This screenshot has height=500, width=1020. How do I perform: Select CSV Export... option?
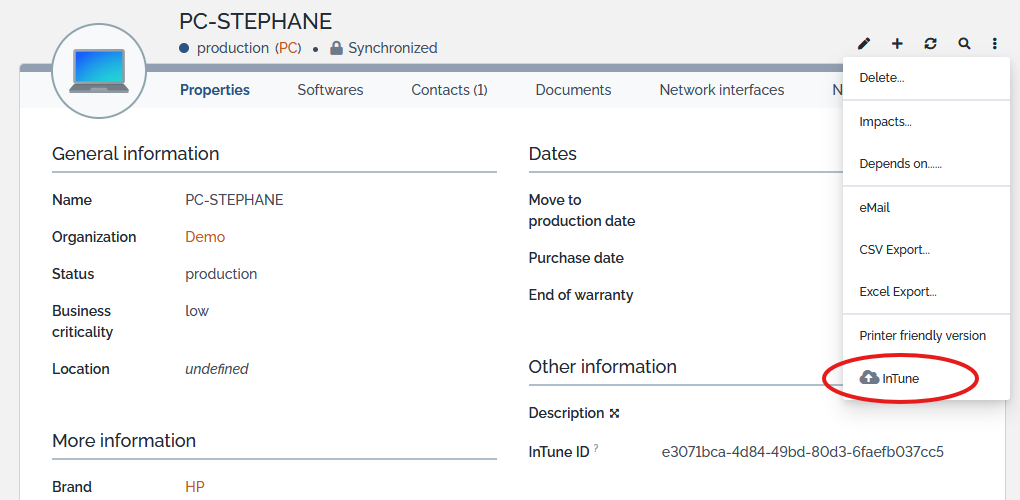coord(894,250)
